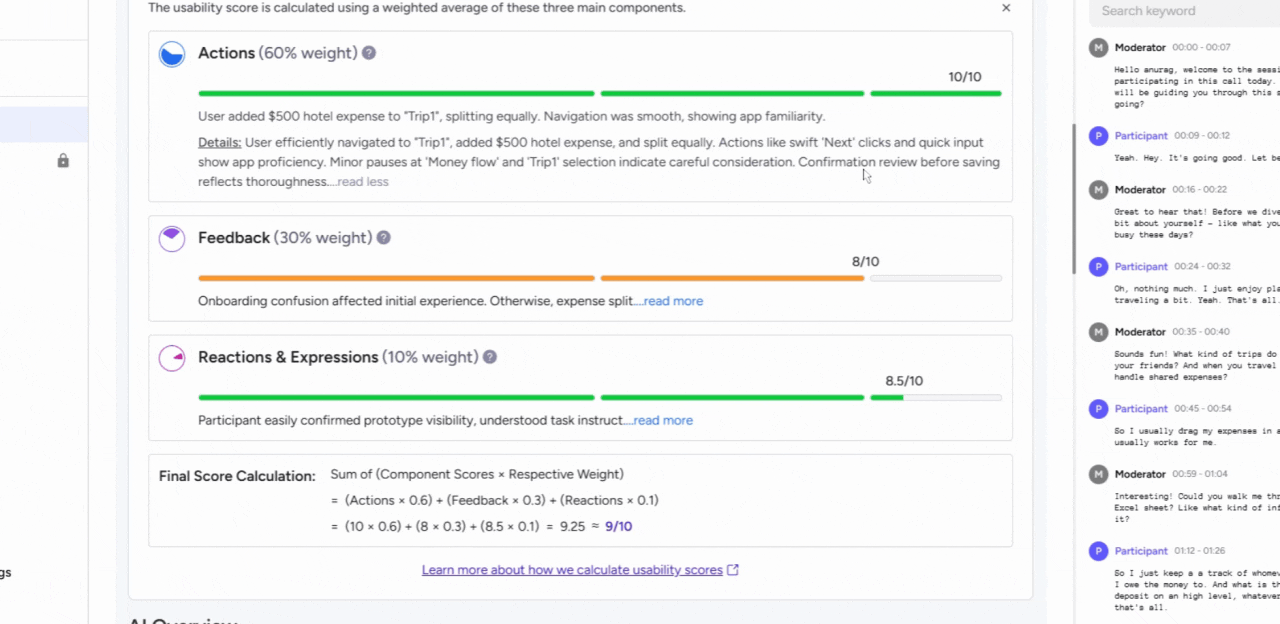Click the lock icon in left sidebar

coord(63,161)
